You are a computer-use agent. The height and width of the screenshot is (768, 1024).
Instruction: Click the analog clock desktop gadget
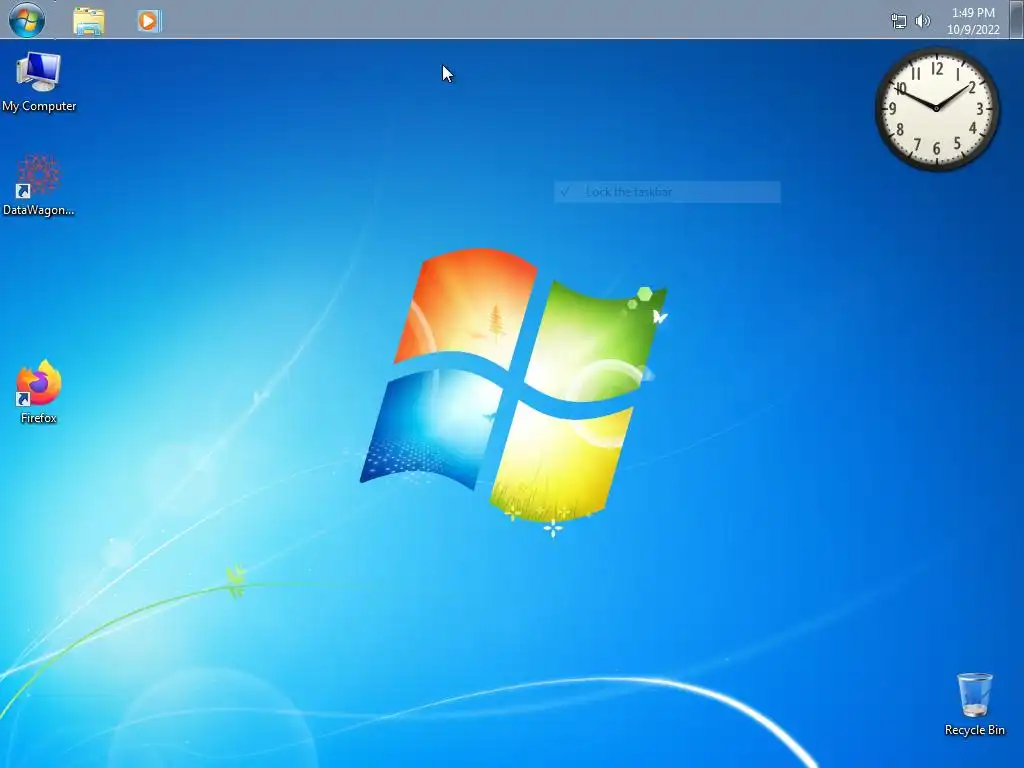tap(936, 108)
